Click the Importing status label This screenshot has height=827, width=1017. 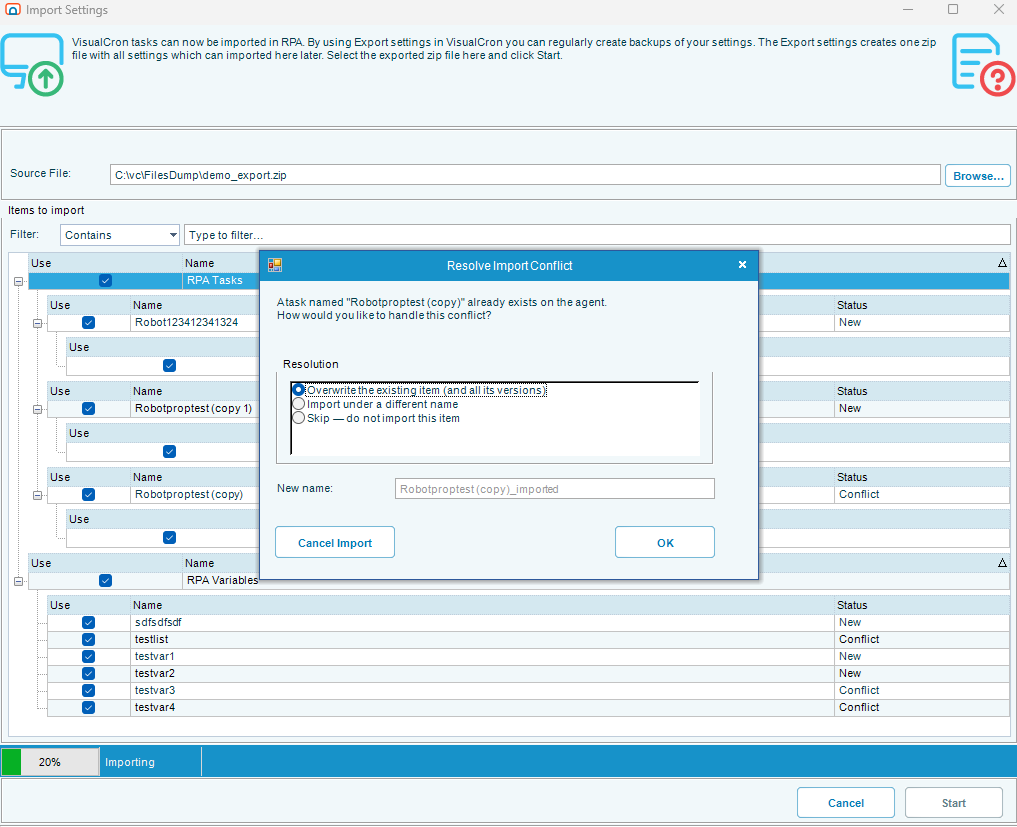(130, 762)
